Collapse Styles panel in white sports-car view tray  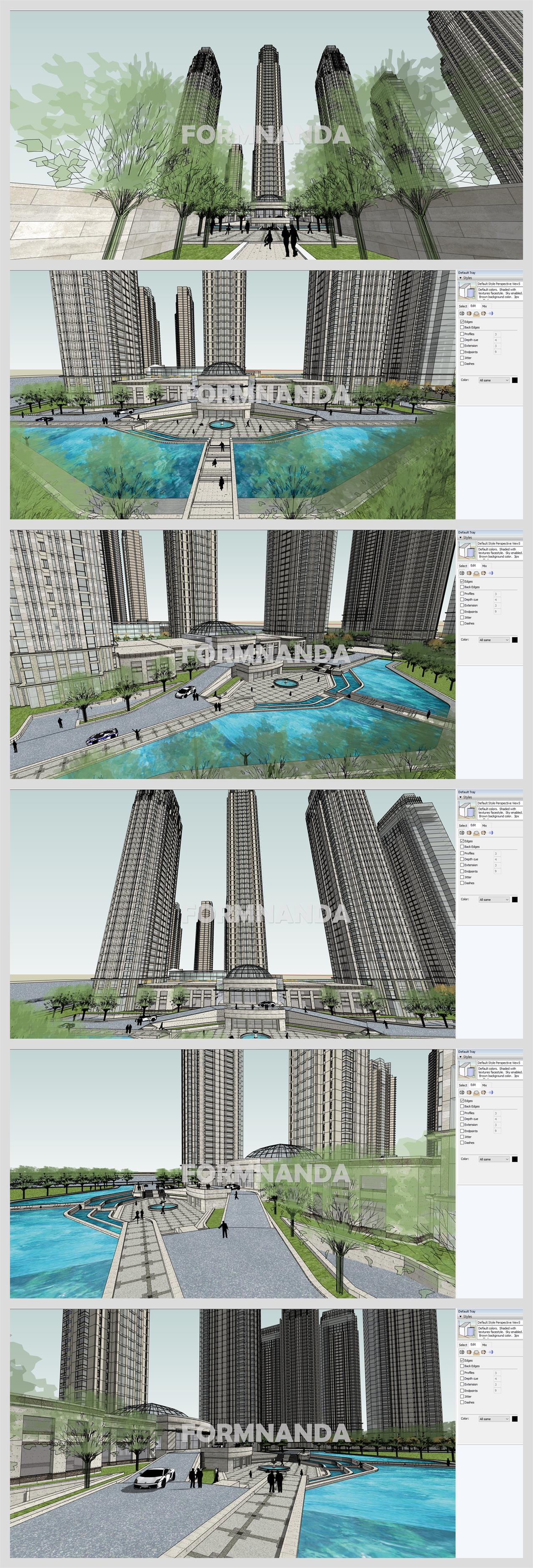461,1317
